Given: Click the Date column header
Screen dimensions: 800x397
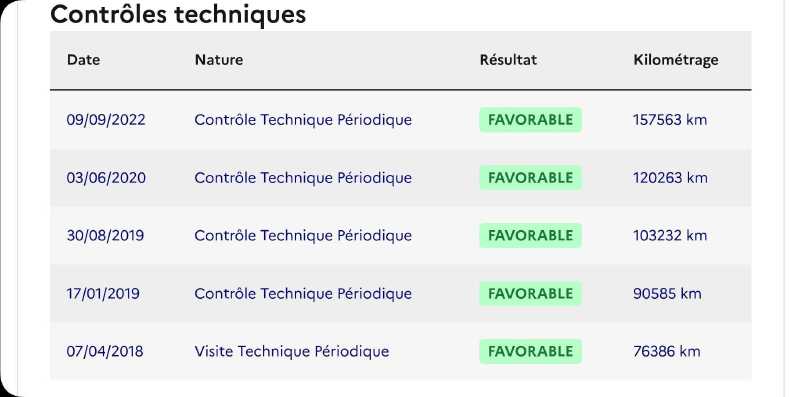Looking at the screenshot, I should (83, 60).
